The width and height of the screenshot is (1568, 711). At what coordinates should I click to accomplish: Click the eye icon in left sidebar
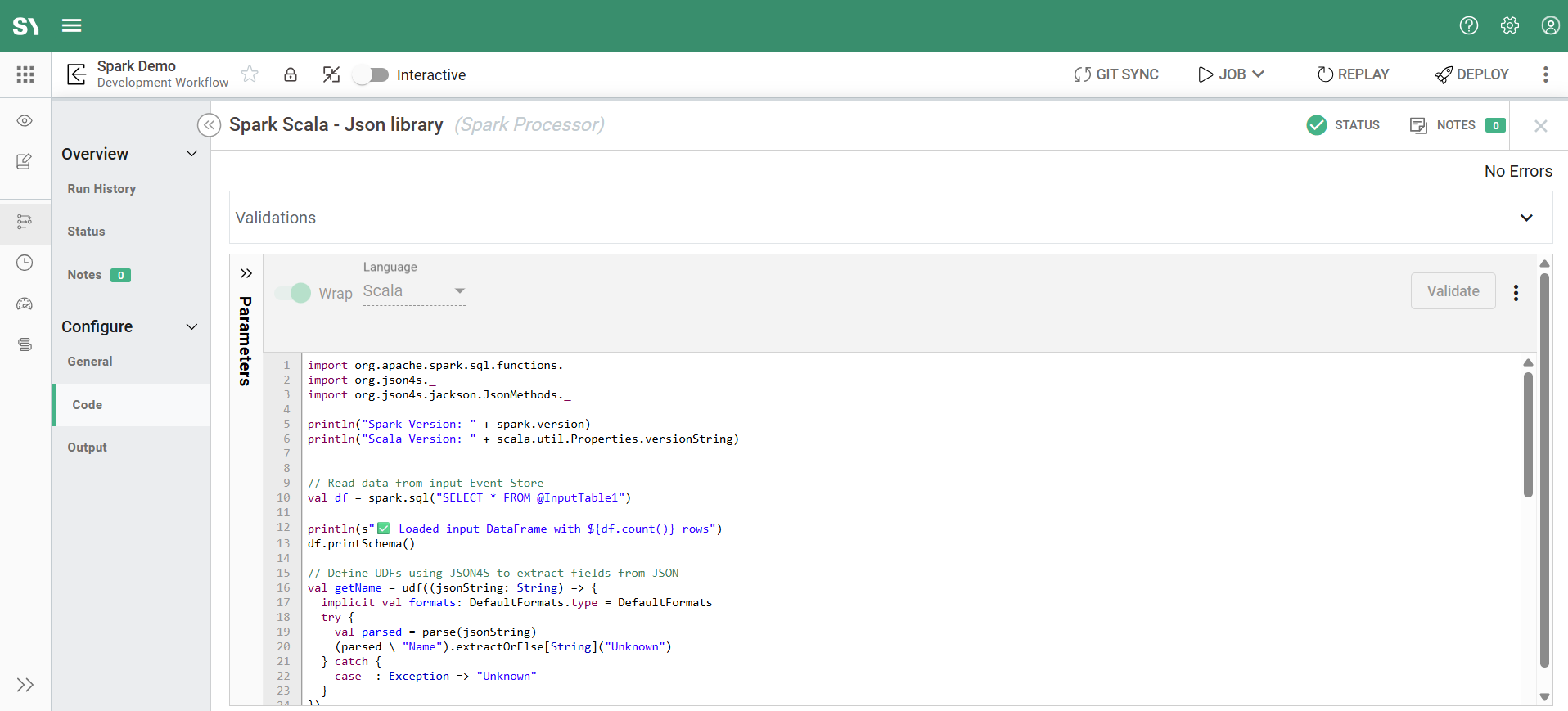pos(25,121)
